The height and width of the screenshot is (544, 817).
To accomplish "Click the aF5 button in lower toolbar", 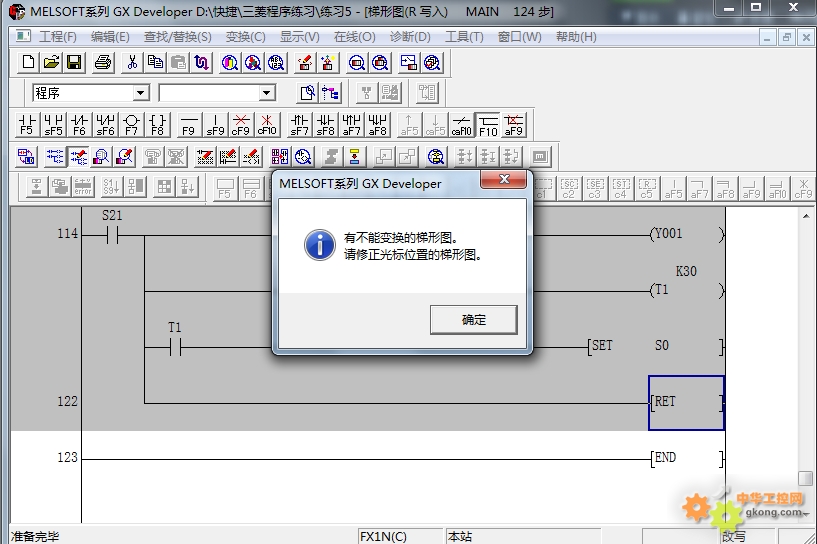I will click(x=673, y=188).
